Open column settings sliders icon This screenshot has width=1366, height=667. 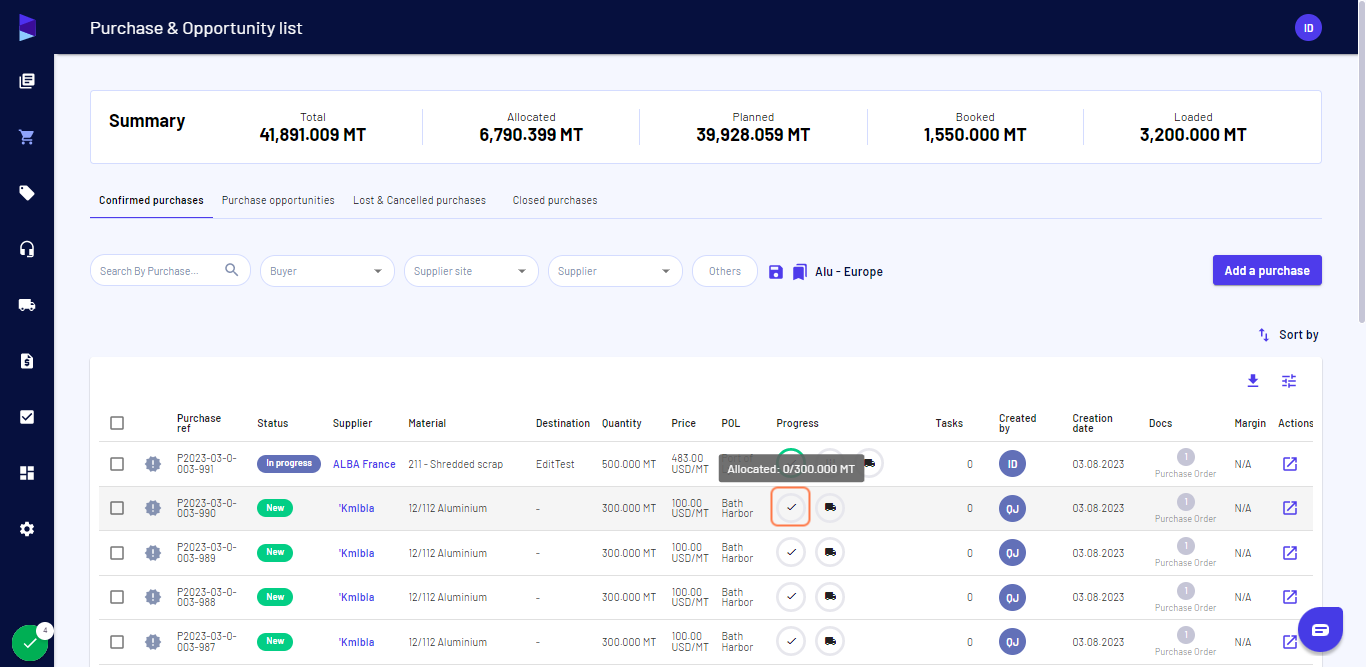click(1289, 381)
